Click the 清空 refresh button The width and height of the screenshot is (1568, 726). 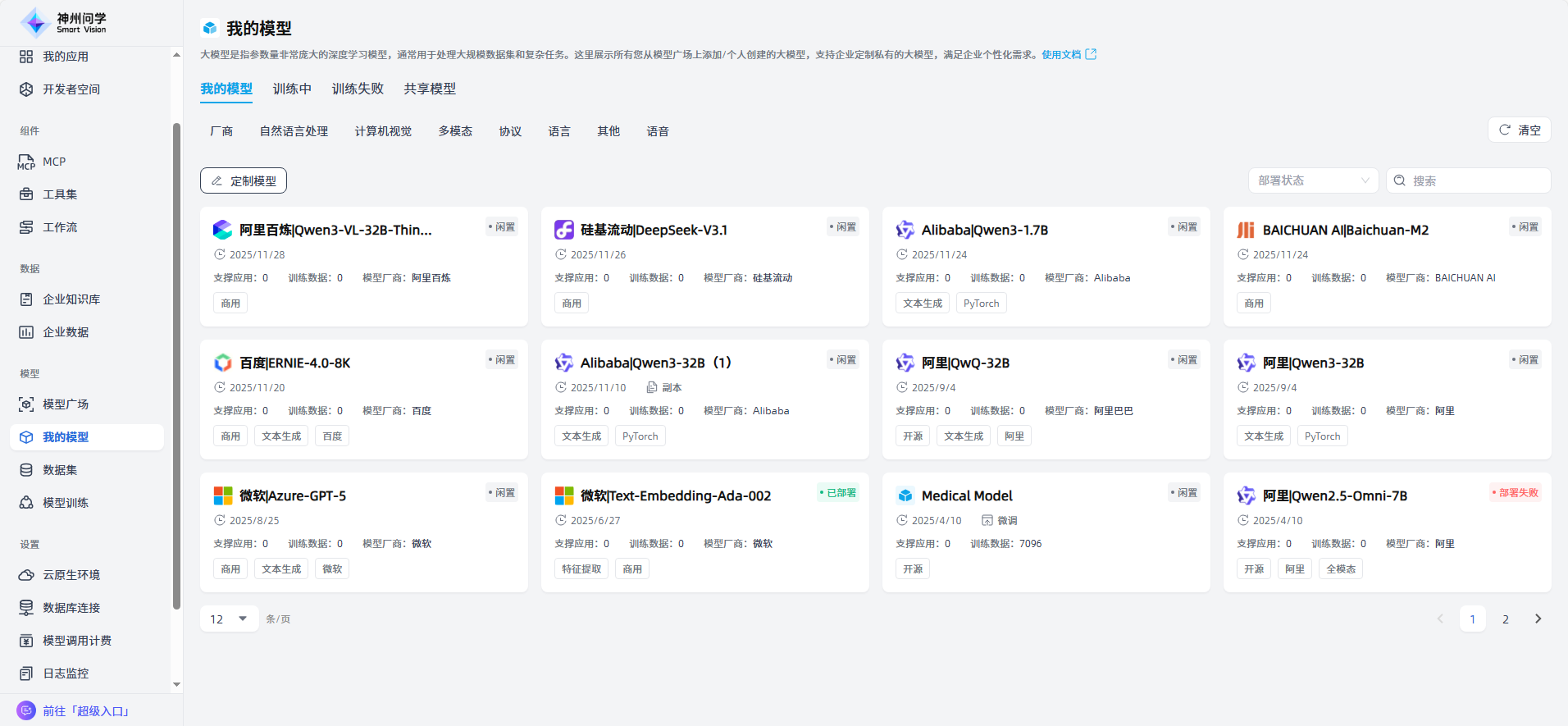click(1519, 130)
